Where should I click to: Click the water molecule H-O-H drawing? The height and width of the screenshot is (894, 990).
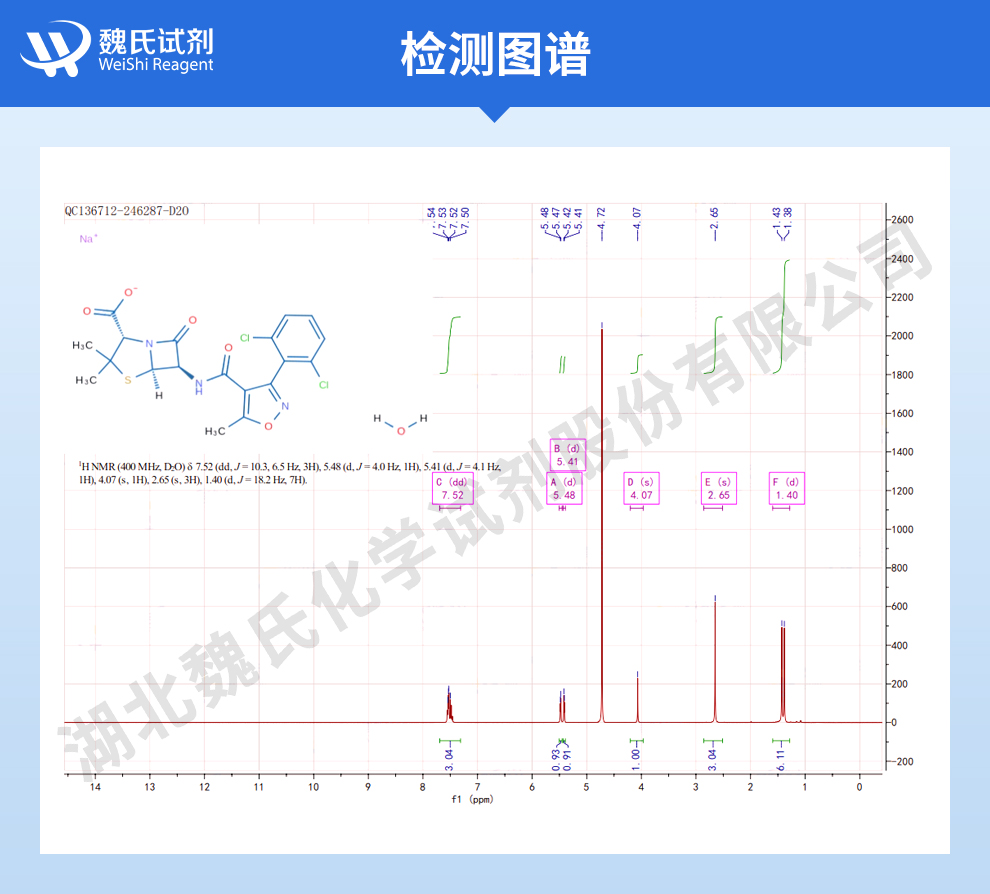(400, 424)
